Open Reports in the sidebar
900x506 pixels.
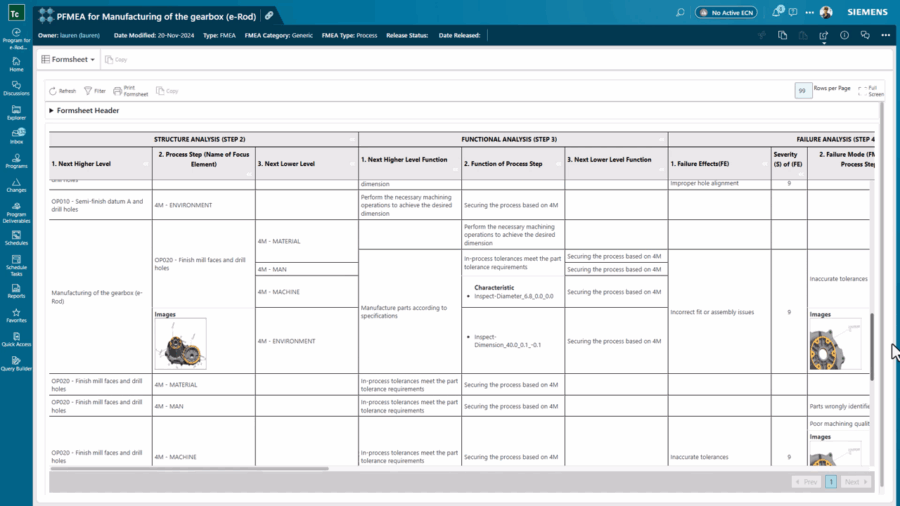16,291
